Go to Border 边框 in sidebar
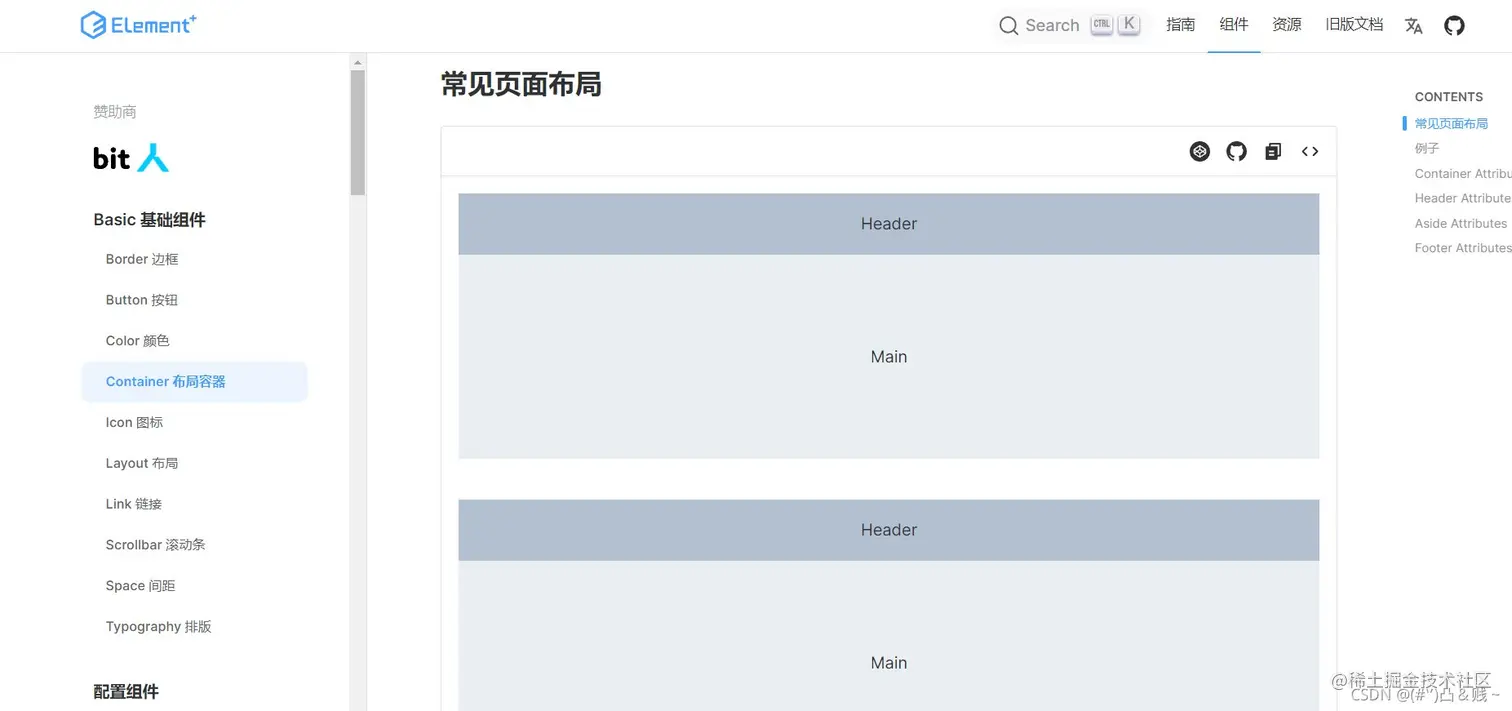 point(142,259)
